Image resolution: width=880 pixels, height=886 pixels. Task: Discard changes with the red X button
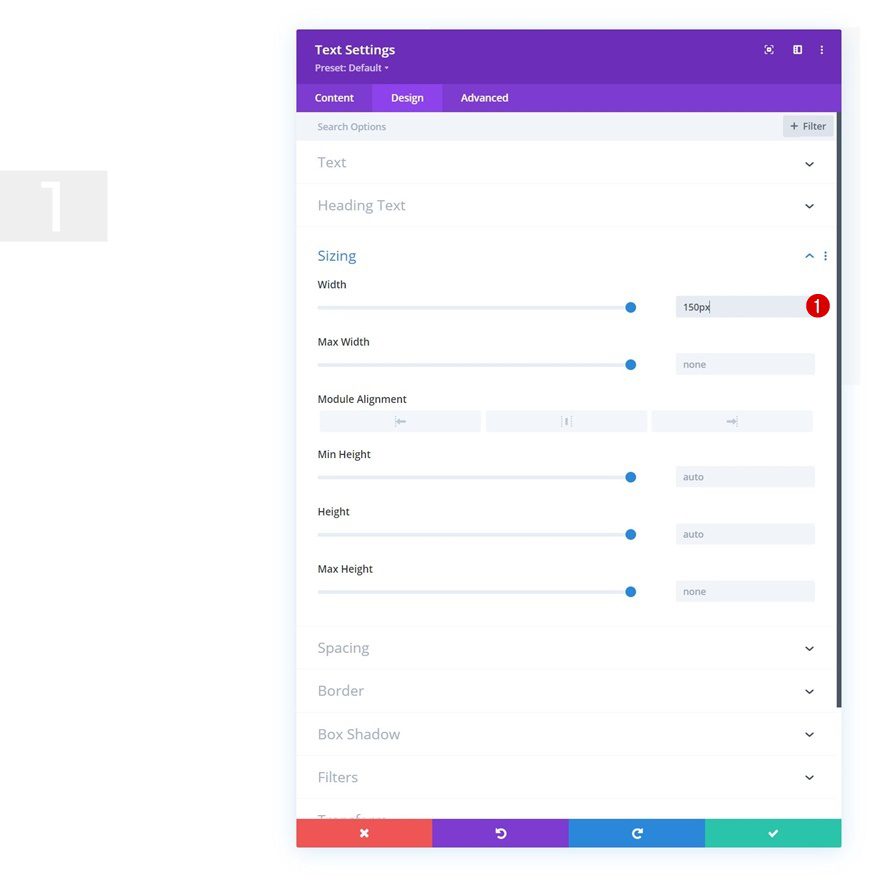pos(363,832)
